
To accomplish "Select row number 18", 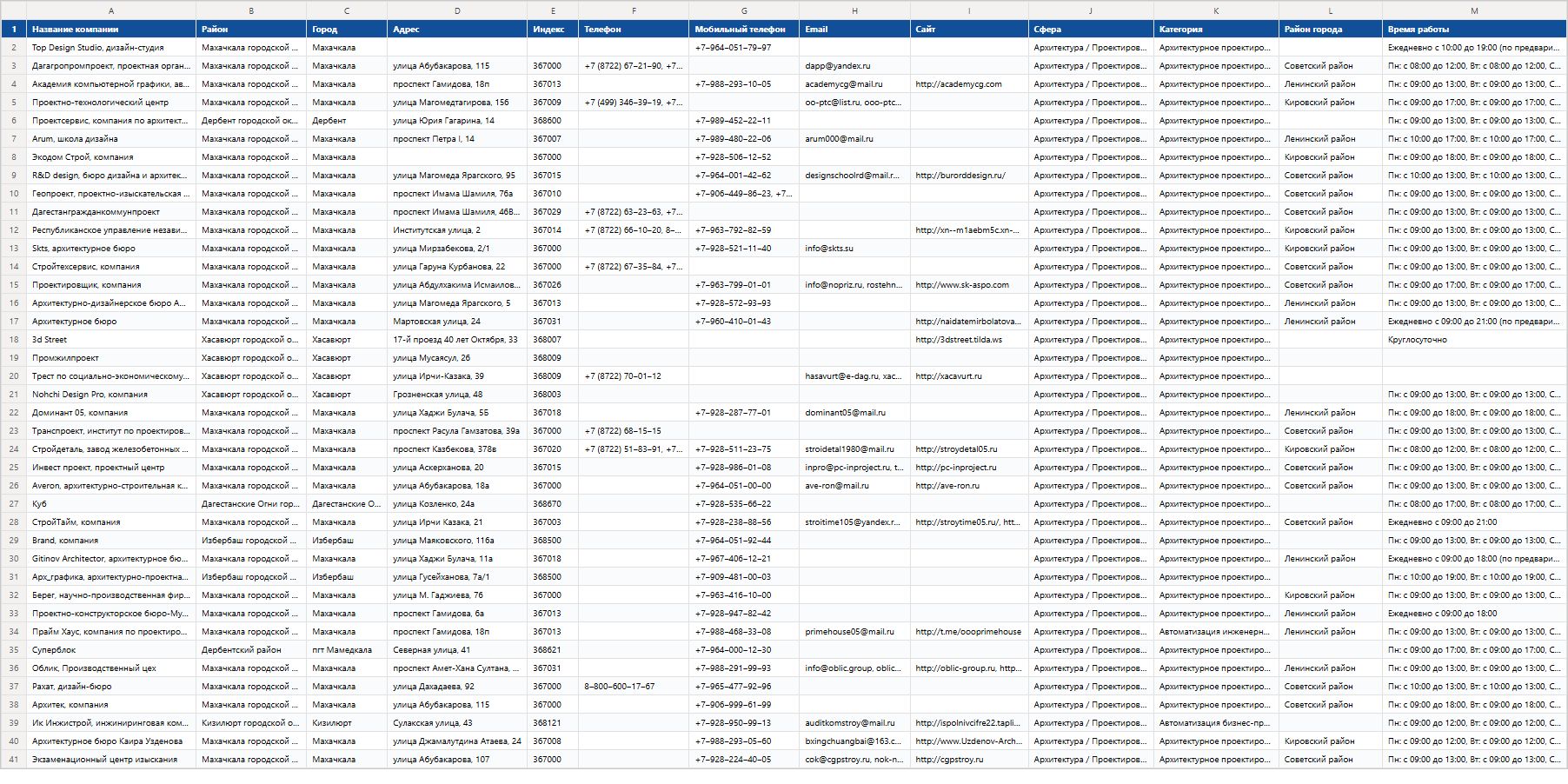I will tap(14, 340).
